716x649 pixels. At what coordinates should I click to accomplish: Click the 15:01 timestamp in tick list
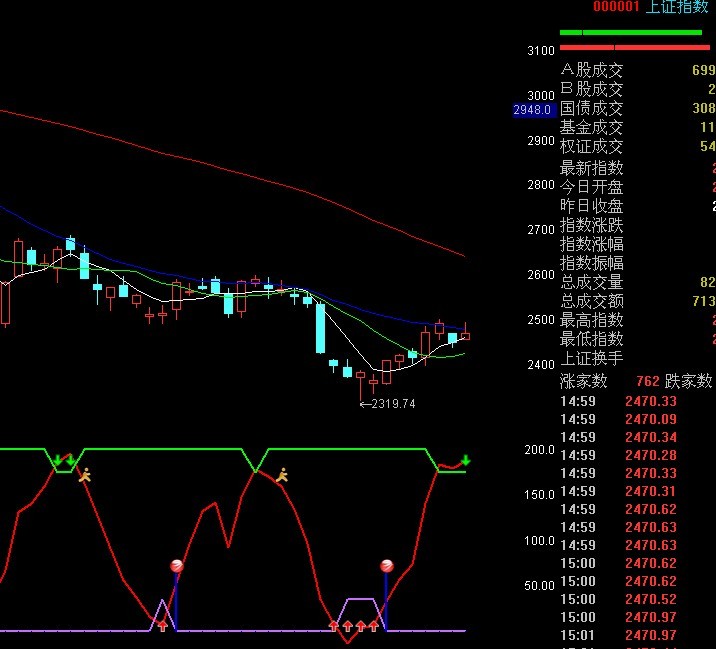(578, 635)
